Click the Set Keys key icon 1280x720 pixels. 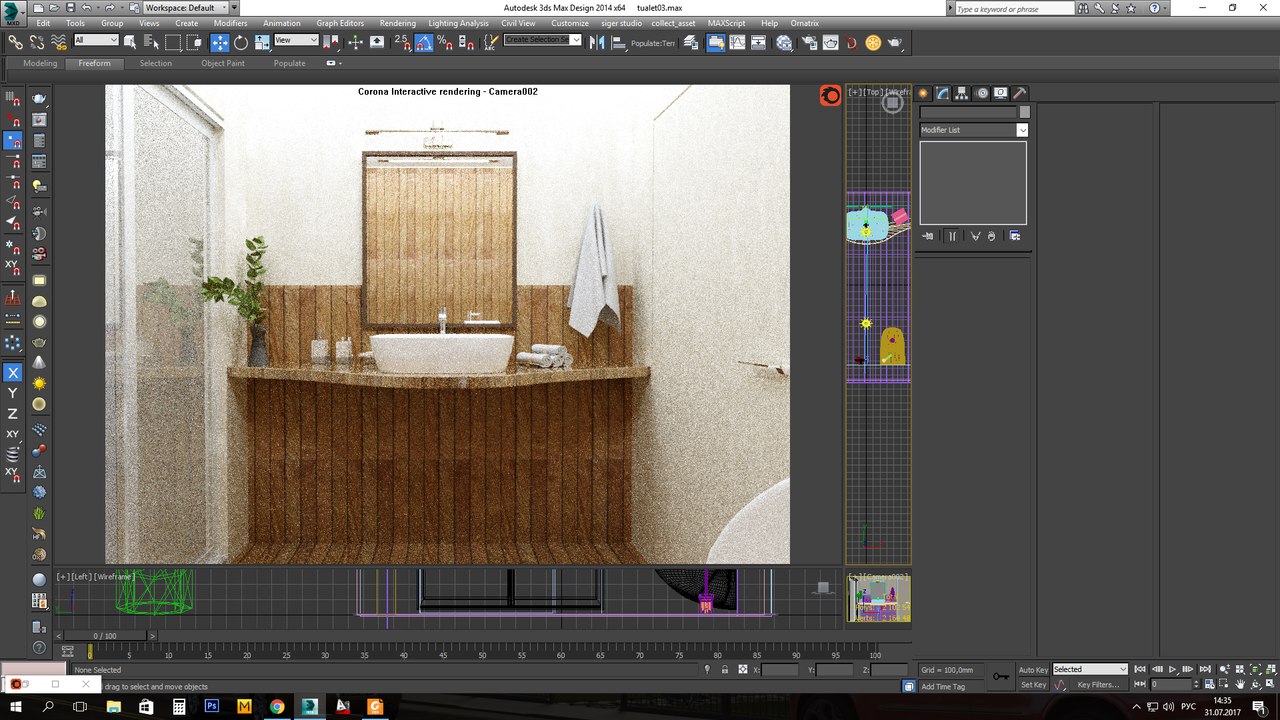pos(1001,677)
